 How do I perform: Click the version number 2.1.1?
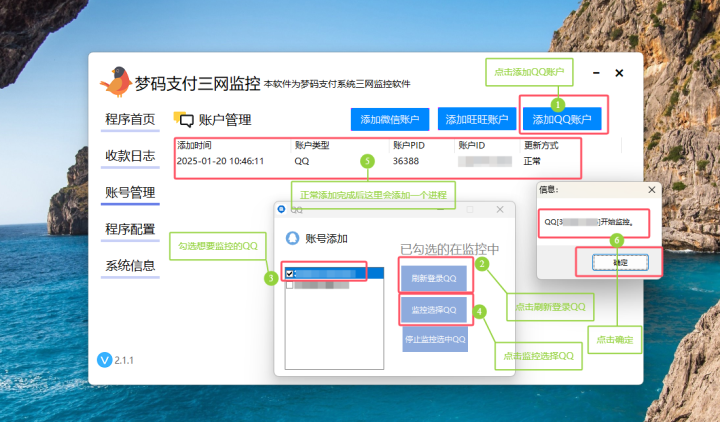click(x=124, y=360)
